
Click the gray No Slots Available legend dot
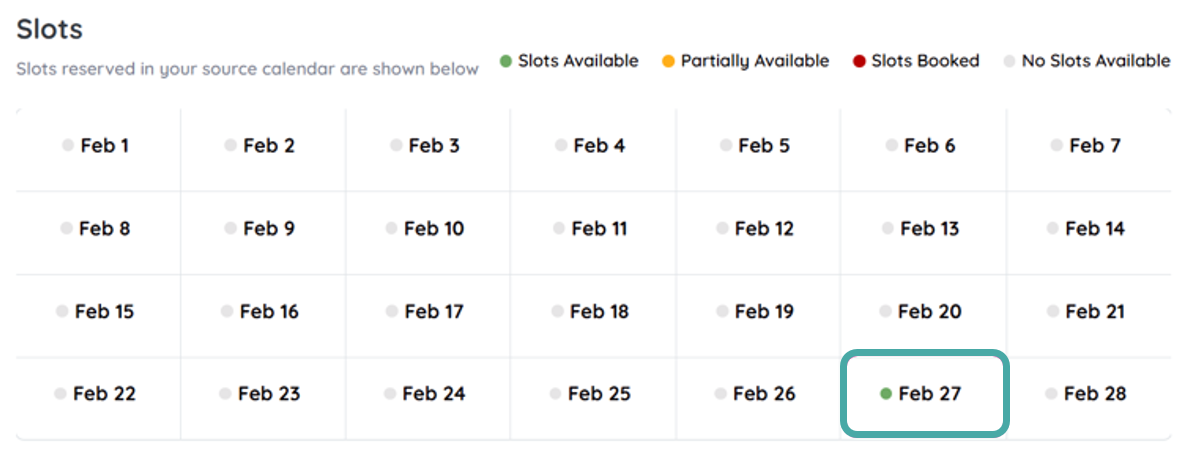1009,62
